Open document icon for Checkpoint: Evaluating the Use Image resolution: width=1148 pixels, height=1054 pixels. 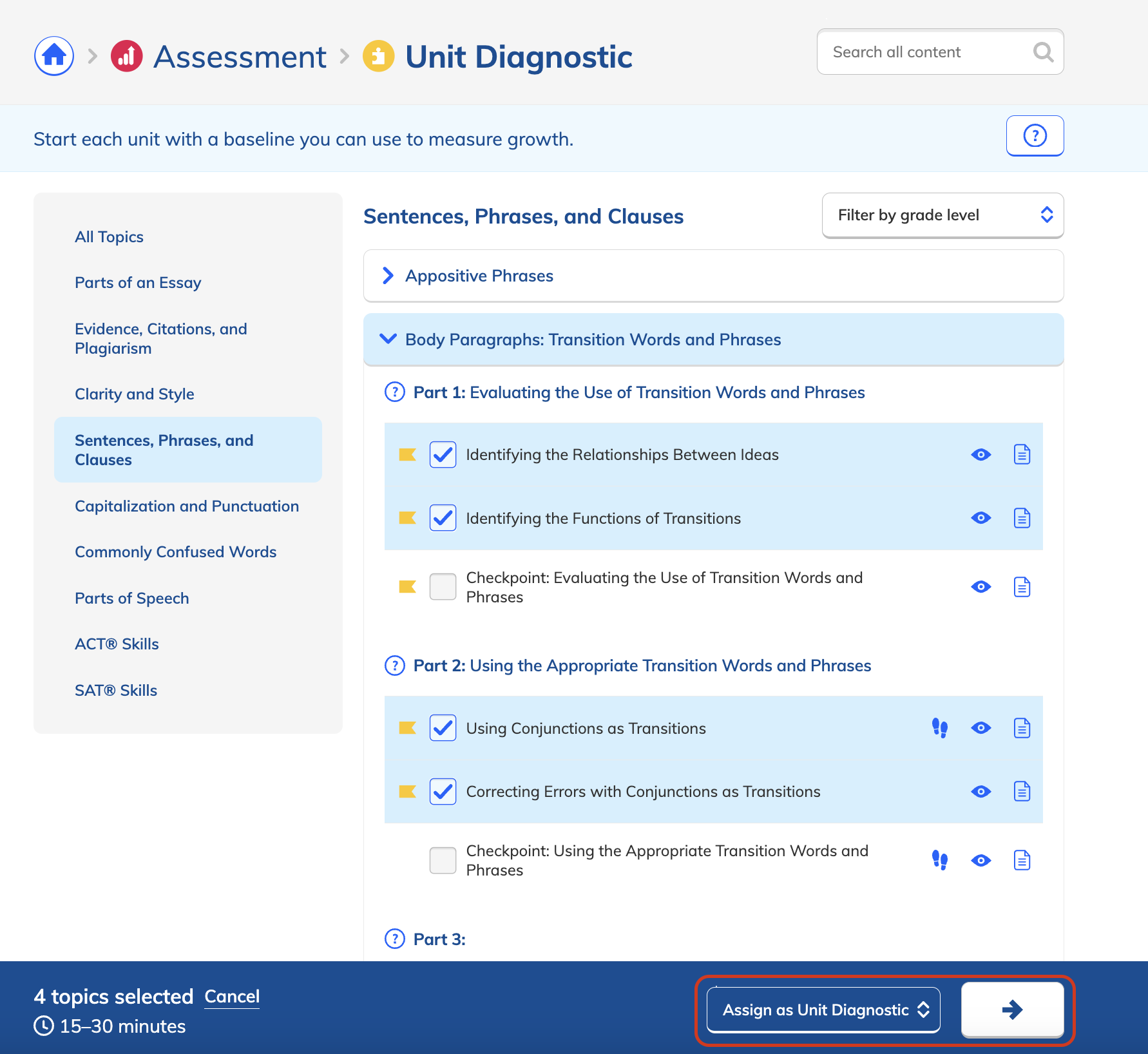[x=1022, y=587]
